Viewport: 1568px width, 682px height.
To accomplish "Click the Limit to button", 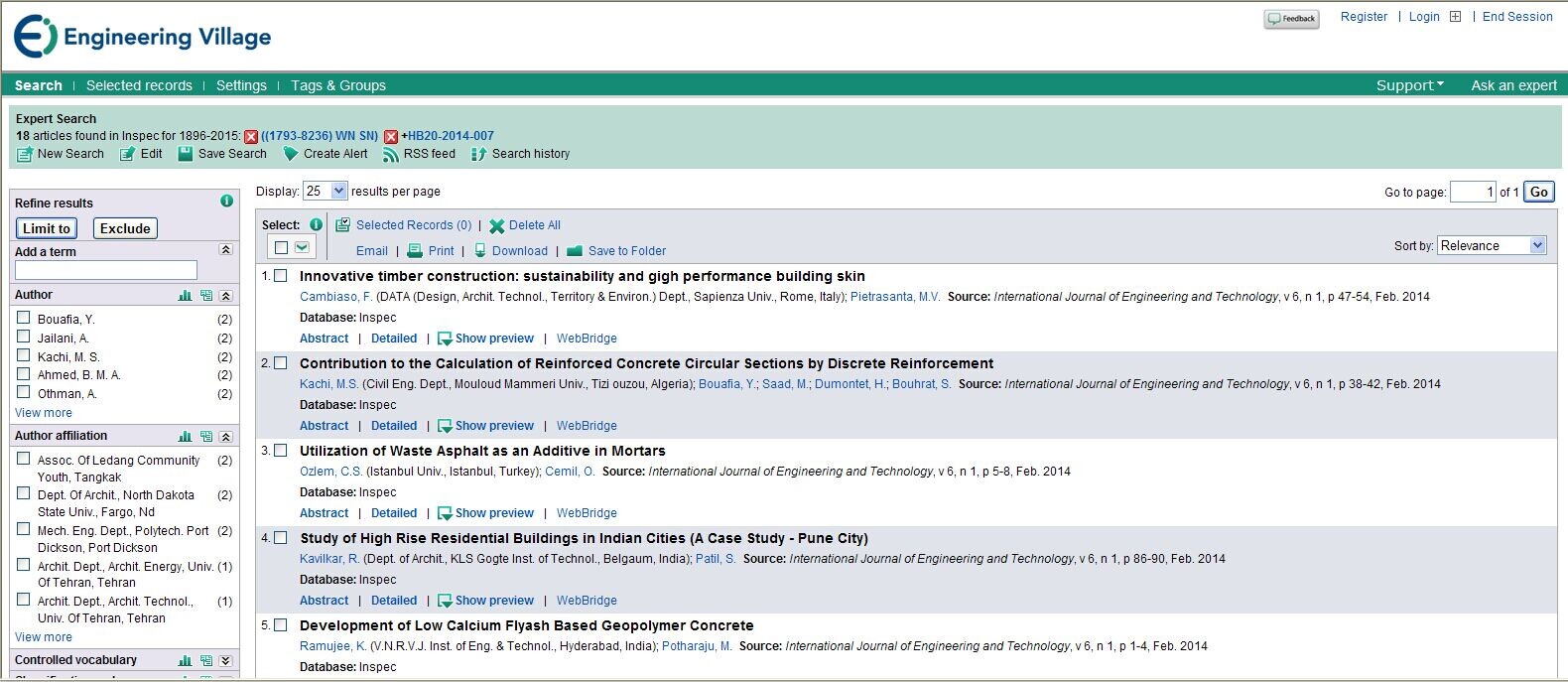I will tap(47, 228).
